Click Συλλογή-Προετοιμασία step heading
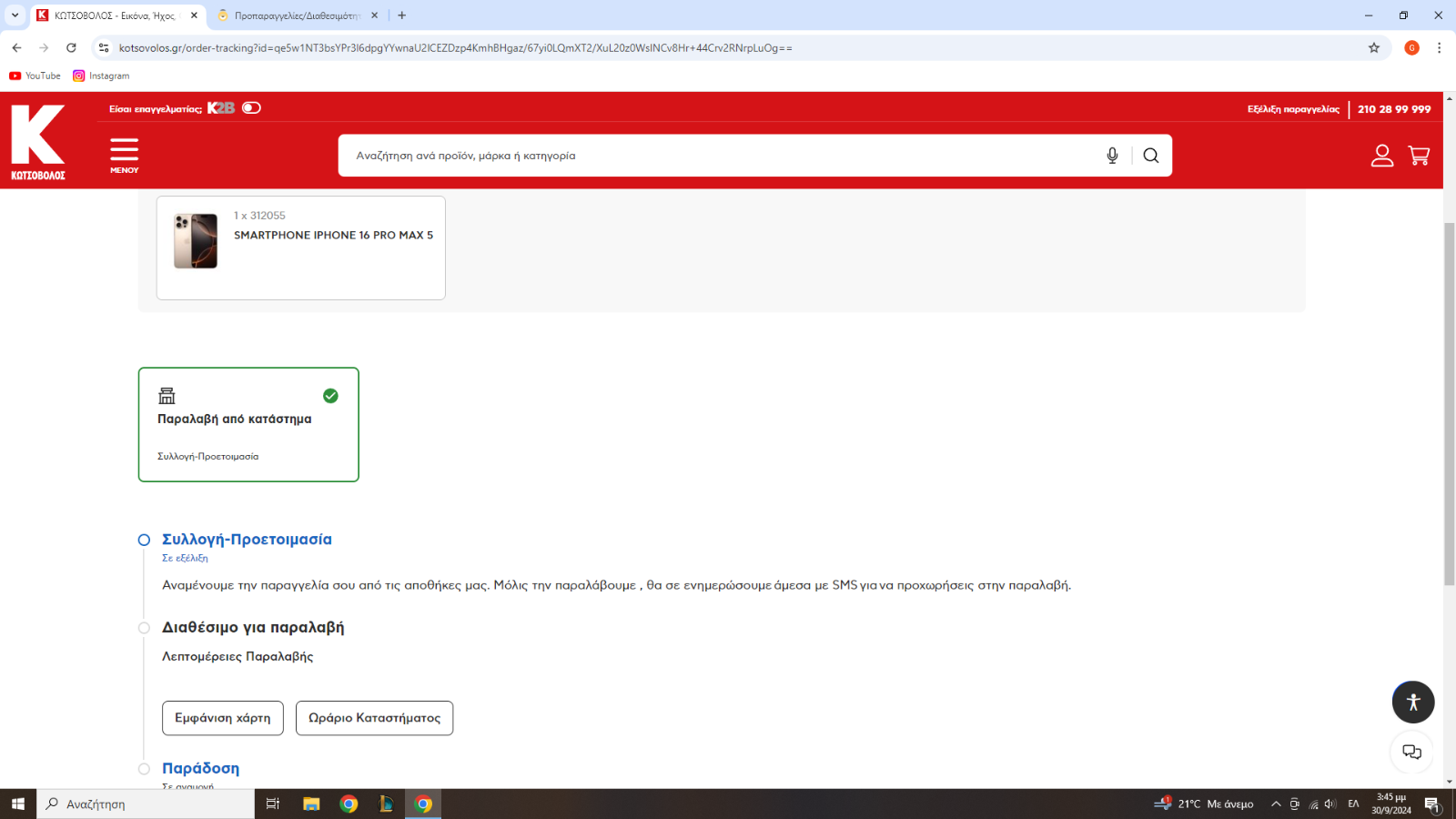1456x819 pixels. pos(247,540)
